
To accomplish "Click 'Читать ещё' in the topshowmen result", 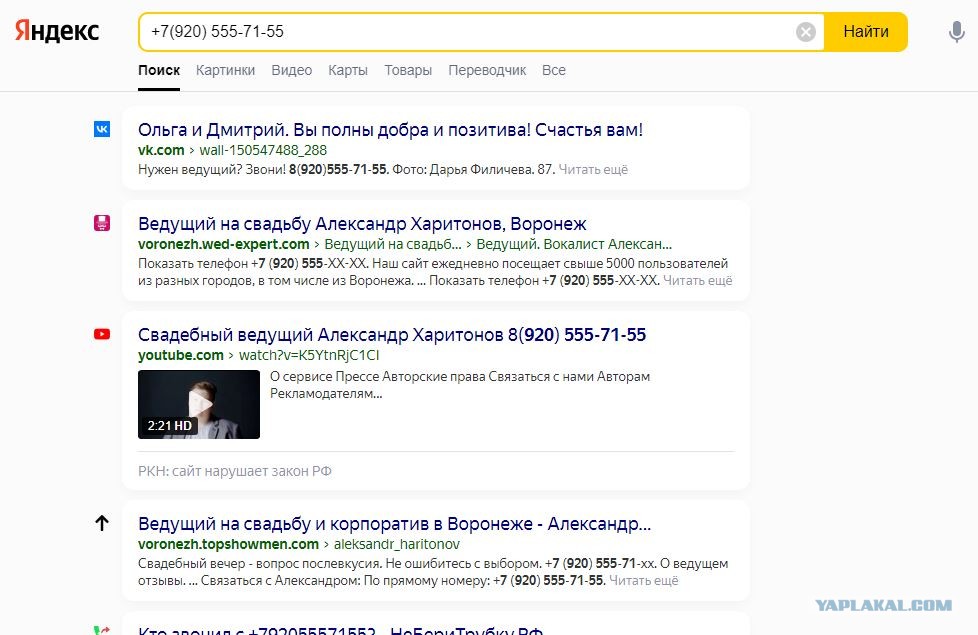I will (x=644, y=581).
